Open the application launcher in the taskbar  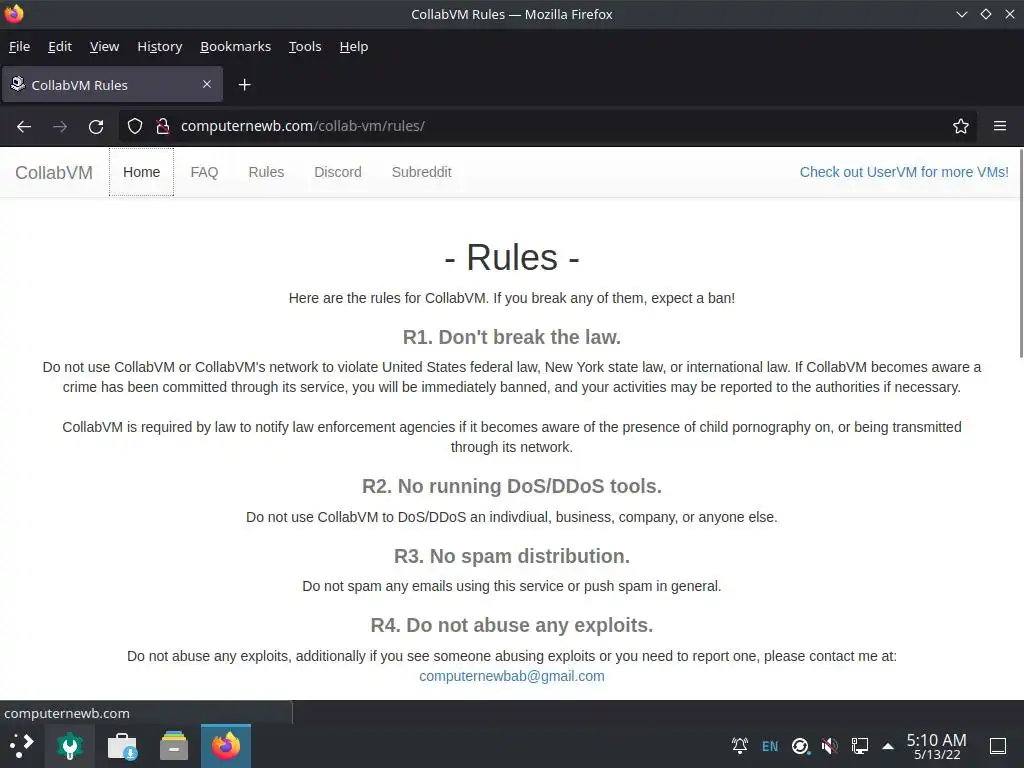(x=22, y=746)
